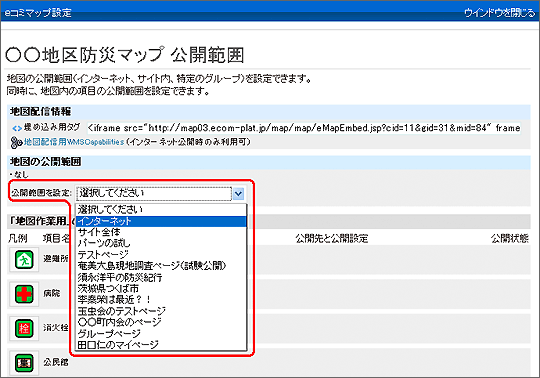This screenshot has height=378, width=540.
Task: Select 奄美大島現地調査ページ(試験公開) option
Action: [x=161, y=266]
